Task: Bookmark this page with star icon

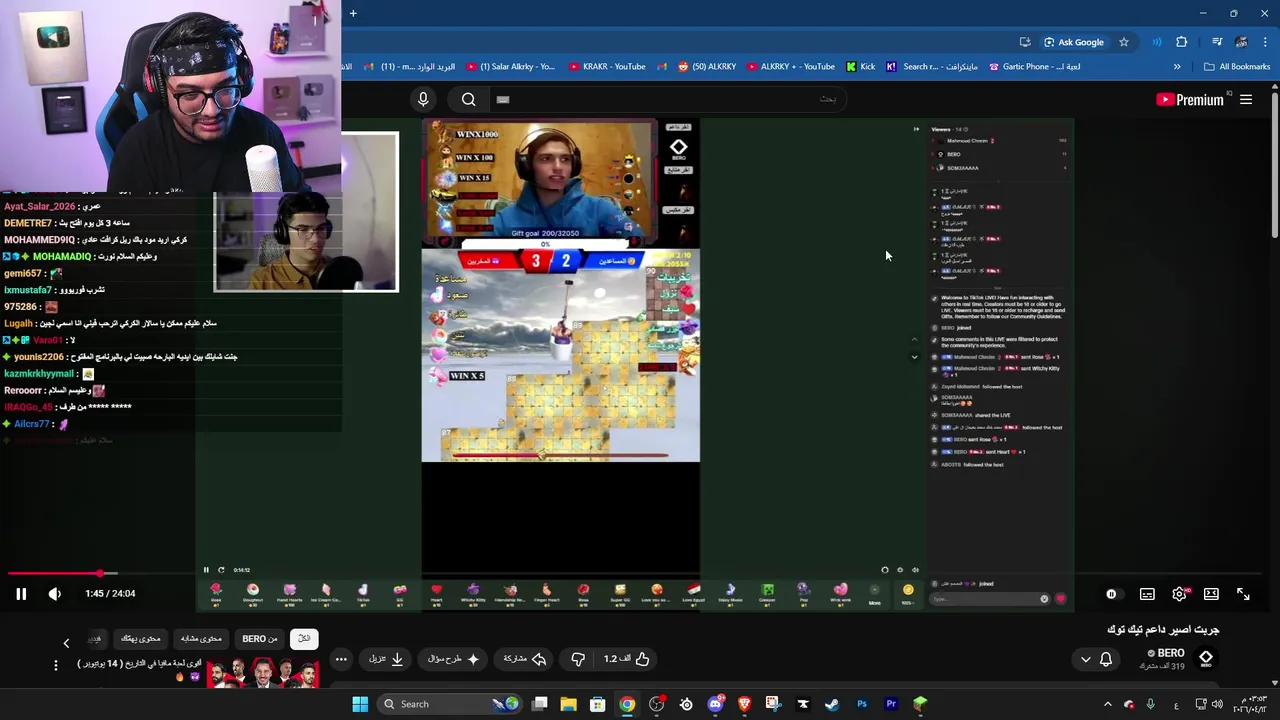Action: 1124,42
